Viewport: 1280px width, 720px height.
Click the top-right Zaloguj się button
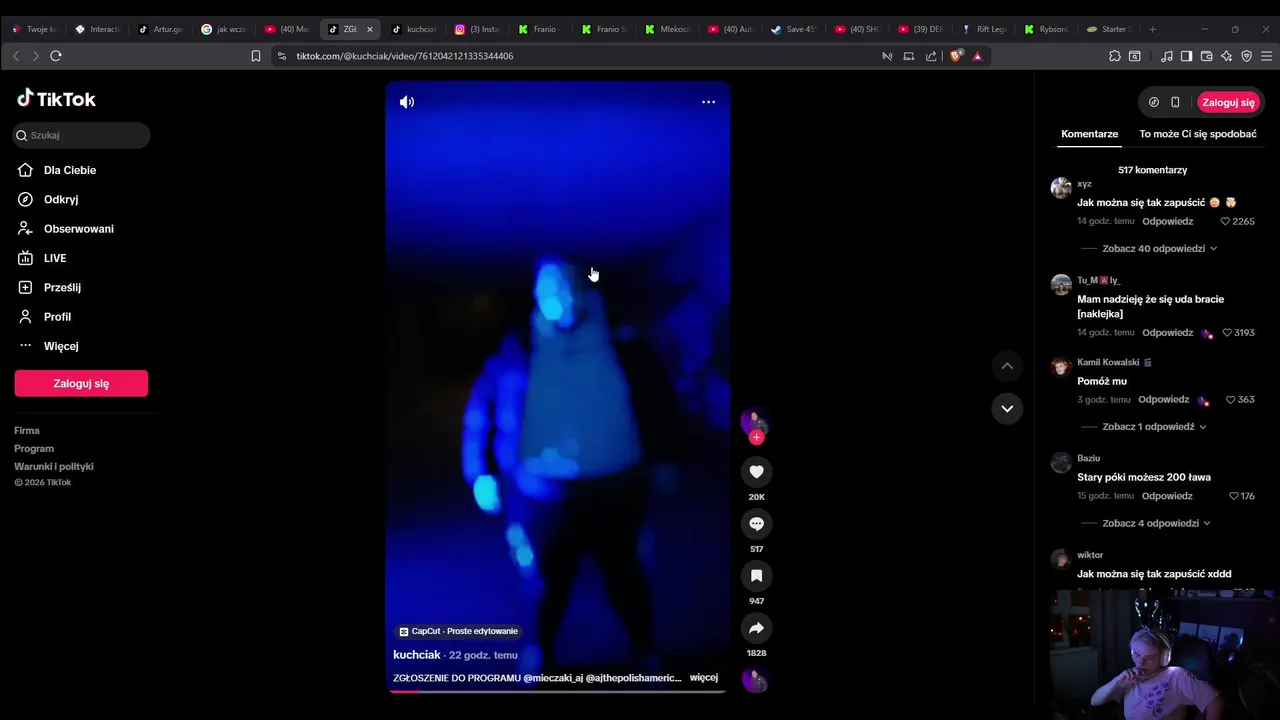click(x=1228, y=102)
